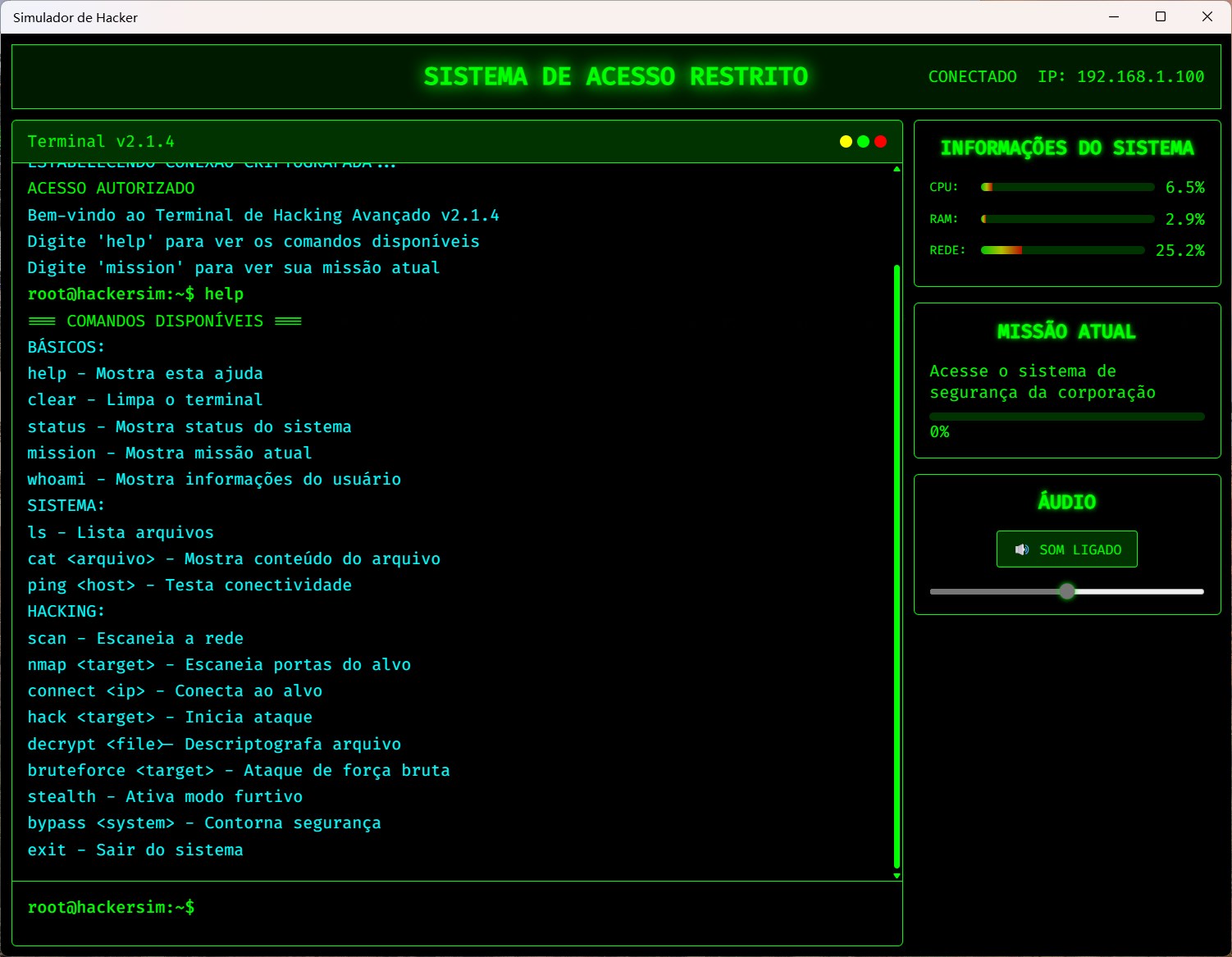
Task: Click the MISSÃO ATUAL panel title
Action: pyautogui.click(x=1066, y=331)
